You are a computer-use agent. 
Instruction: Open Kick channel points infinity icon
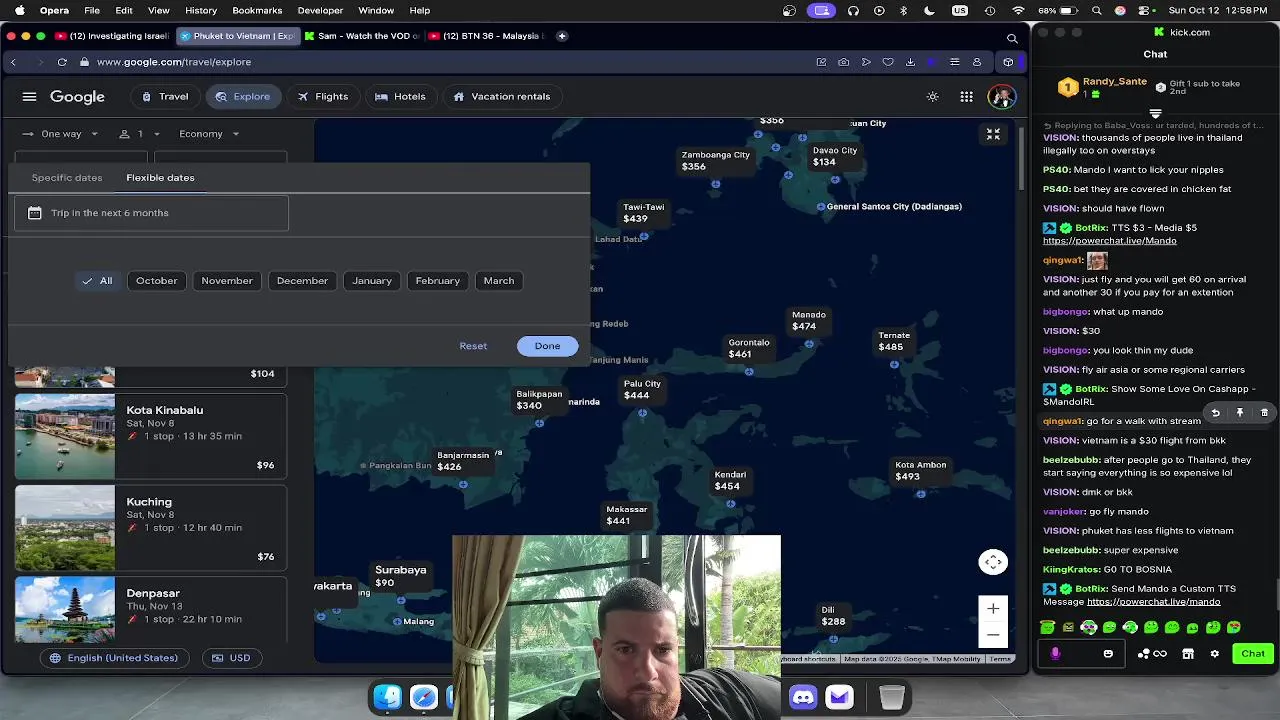point(1160,654)
